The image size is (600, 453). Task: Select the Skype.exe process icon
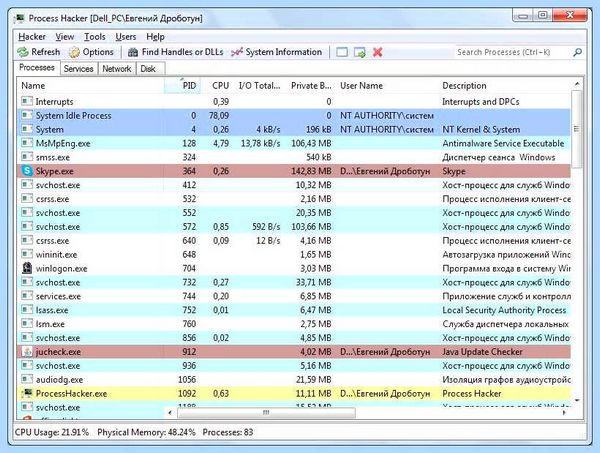[x=27, y=171]
